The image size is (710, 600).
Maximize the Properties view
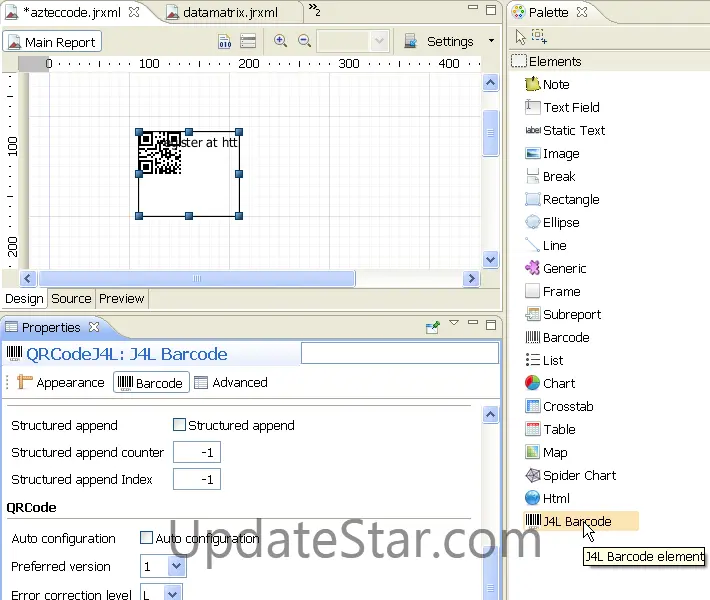point(491,325)
